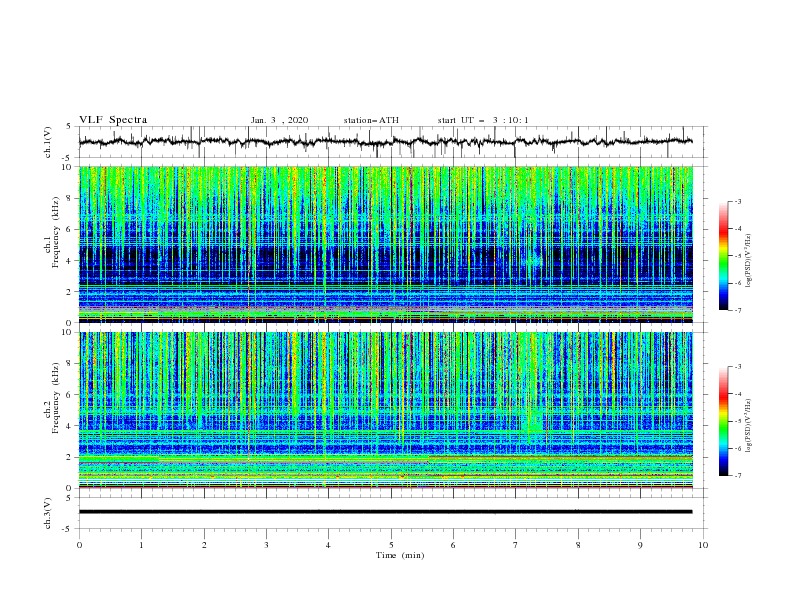
Task: Click the ch.3 flat voltage trace
Action: click(385, 512)
